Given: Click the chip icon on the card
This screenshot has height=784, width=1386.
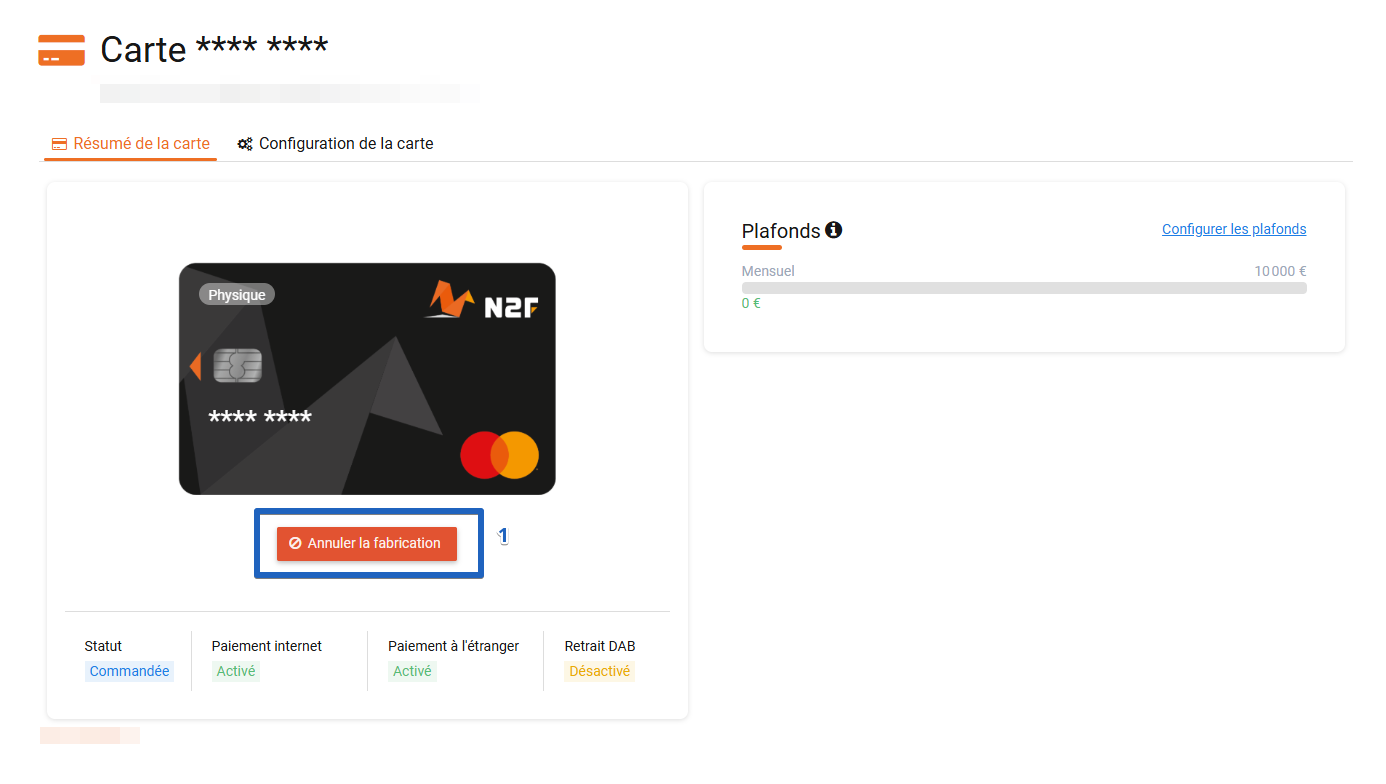Looking at the screenshot, I should tap(237, 366).
